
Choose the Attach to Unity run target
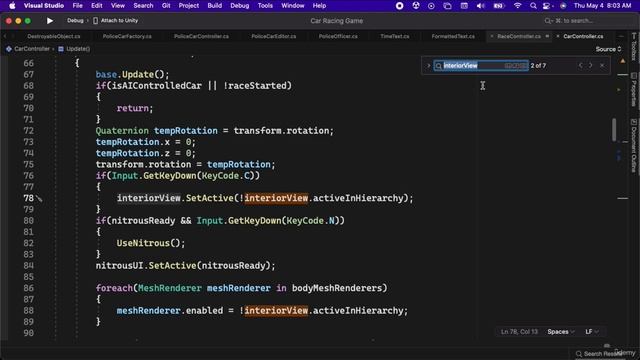click(x=116, y=20)
